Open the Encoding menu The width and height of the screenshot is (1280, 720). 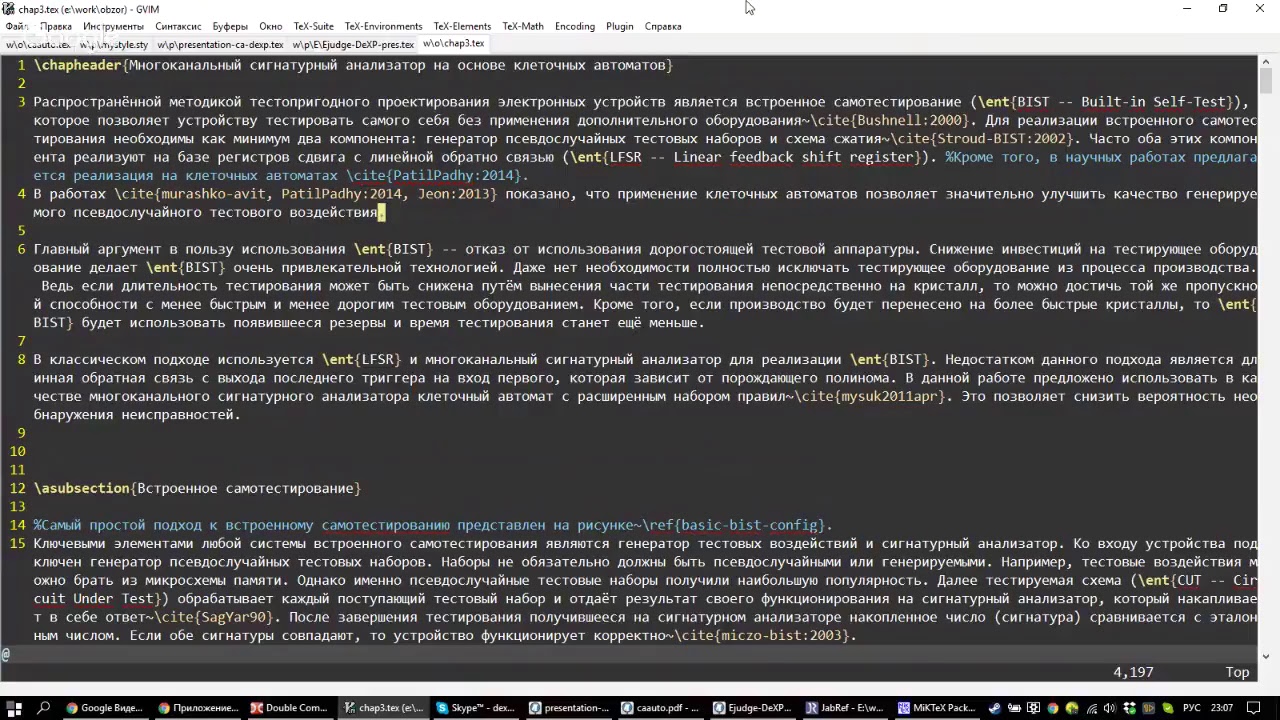click(575, 26)
